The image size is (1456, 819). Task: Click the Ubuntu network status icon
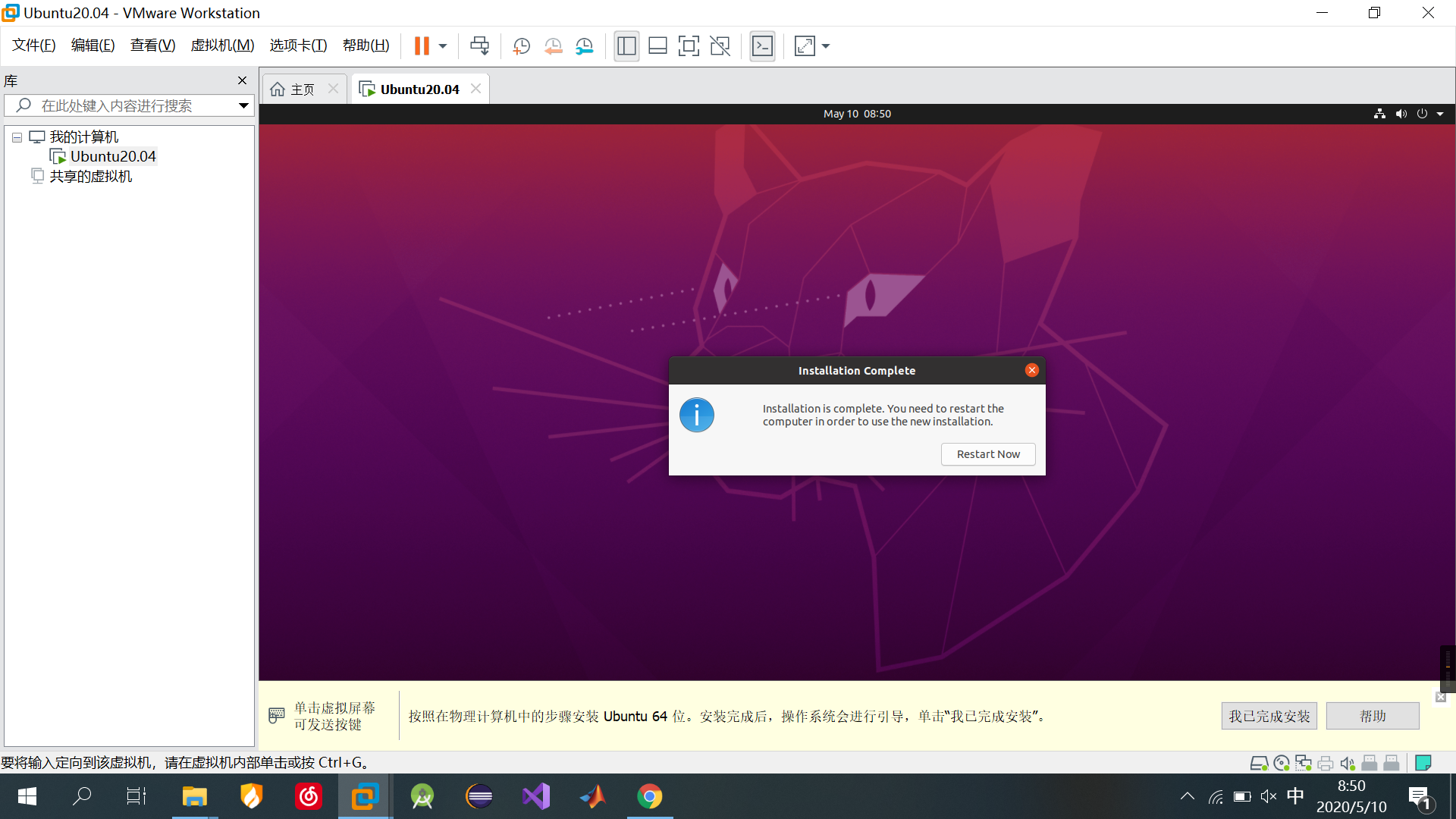click(1379, 114)
